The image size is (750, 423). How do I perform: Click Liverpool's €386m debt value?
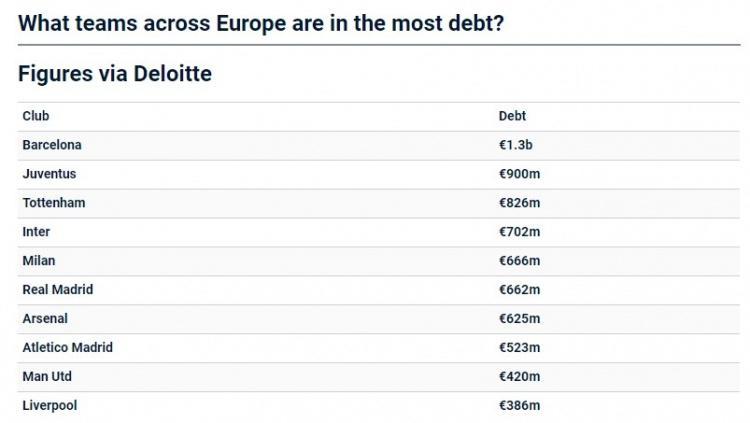click(x=519, y=406)
